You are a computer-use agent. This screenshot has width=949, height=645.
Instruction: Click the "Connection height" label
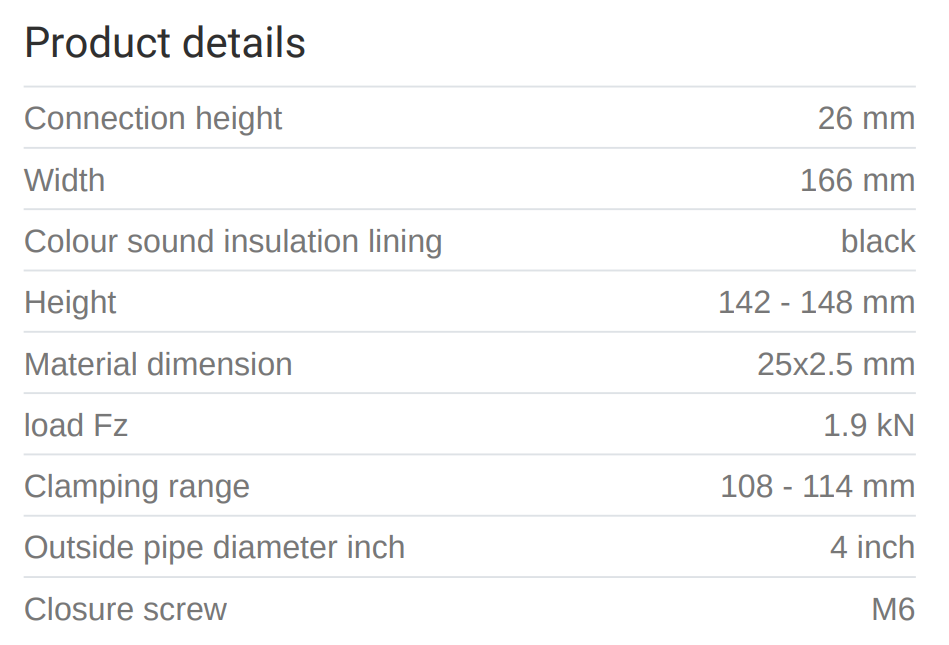pos(153,118)
